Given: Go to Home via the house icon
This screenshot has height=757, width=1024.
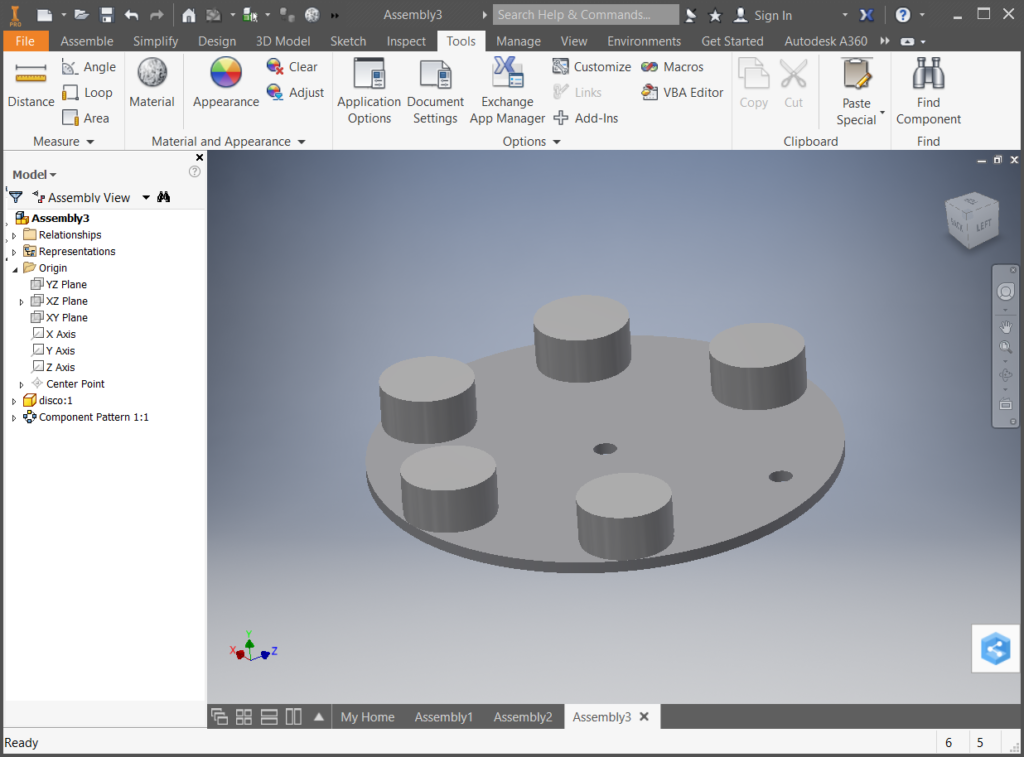Looking at the screenshot, I should click(x=189, y=14).
